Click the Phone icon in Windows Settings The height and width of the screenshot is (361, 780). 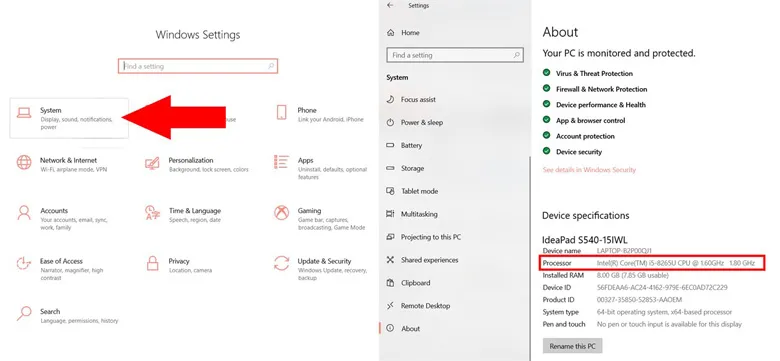[x=281, y=112]
